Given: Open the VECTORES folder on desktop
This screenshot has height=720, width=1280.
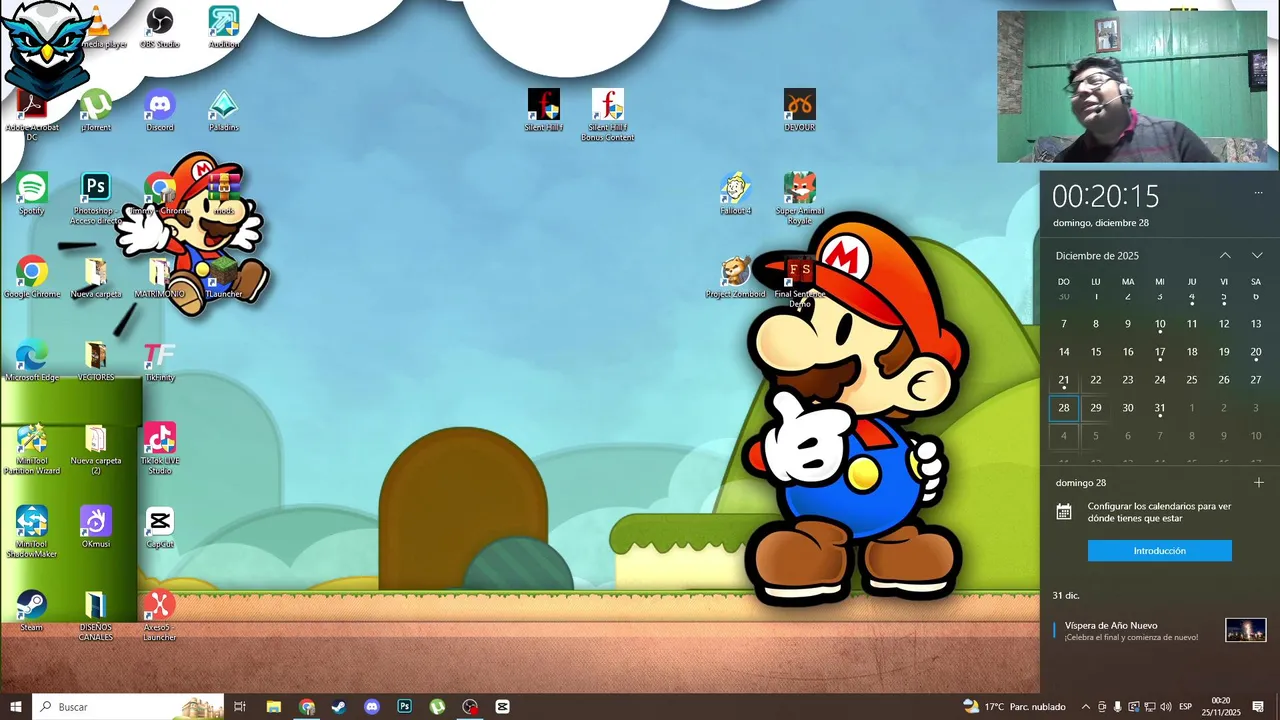Looking at the screenshot, I should [96, 360].
